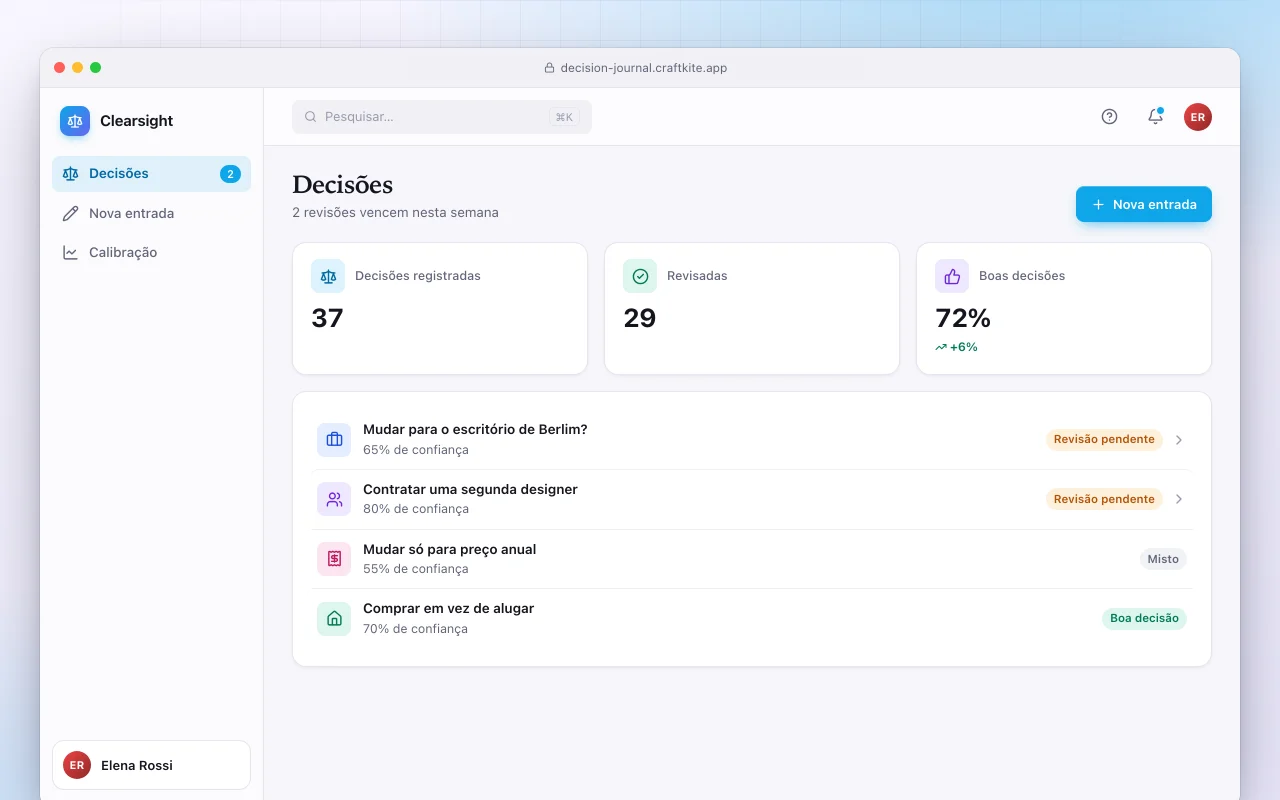The height and width of the screenshot is (800, 1280).
Task: Click the '80% de confiança' text
Action: [x=416, y=509]
